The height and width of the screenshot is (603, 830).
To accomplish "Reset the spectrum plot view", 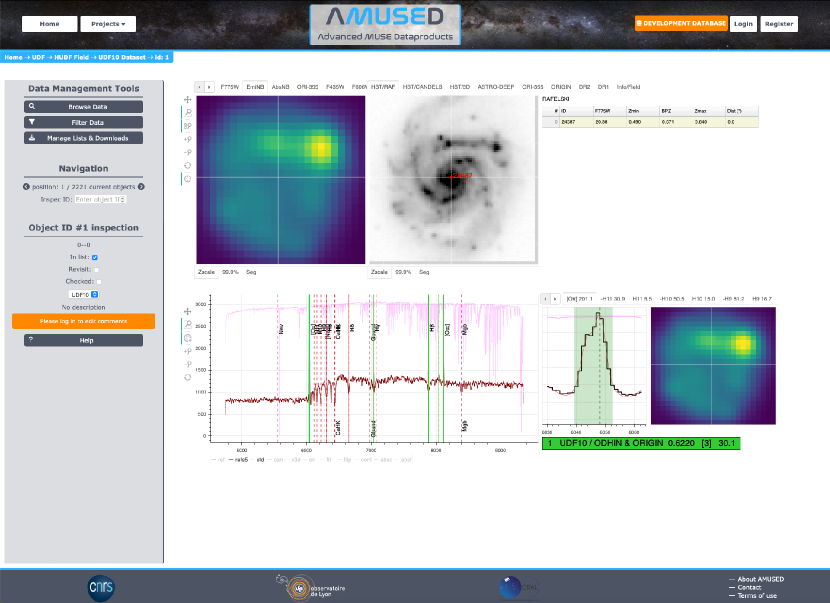I will [187, 377].
